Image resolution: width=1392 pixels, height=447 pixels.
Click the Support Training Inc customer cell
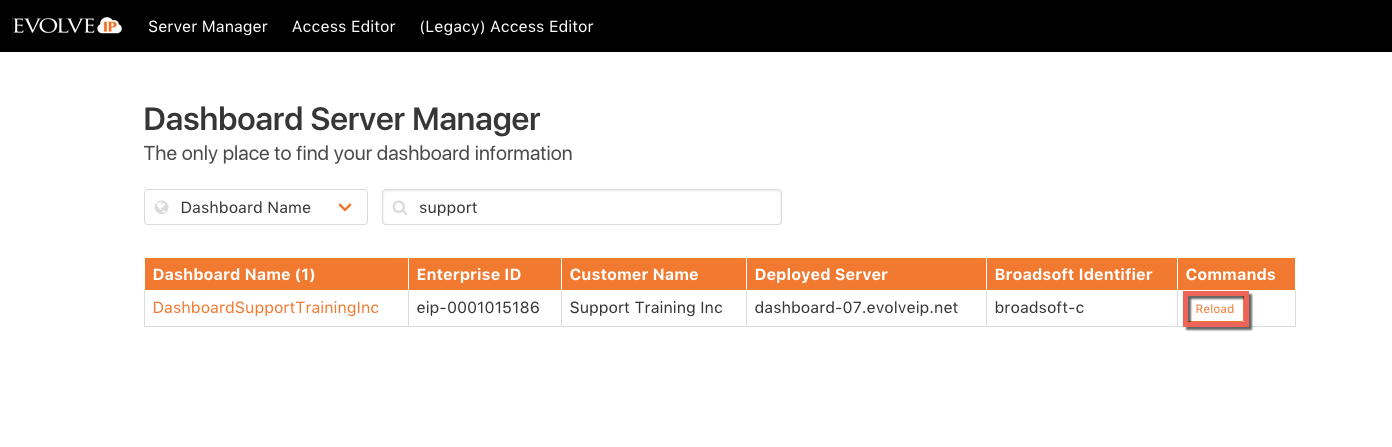tap(646, 308)
